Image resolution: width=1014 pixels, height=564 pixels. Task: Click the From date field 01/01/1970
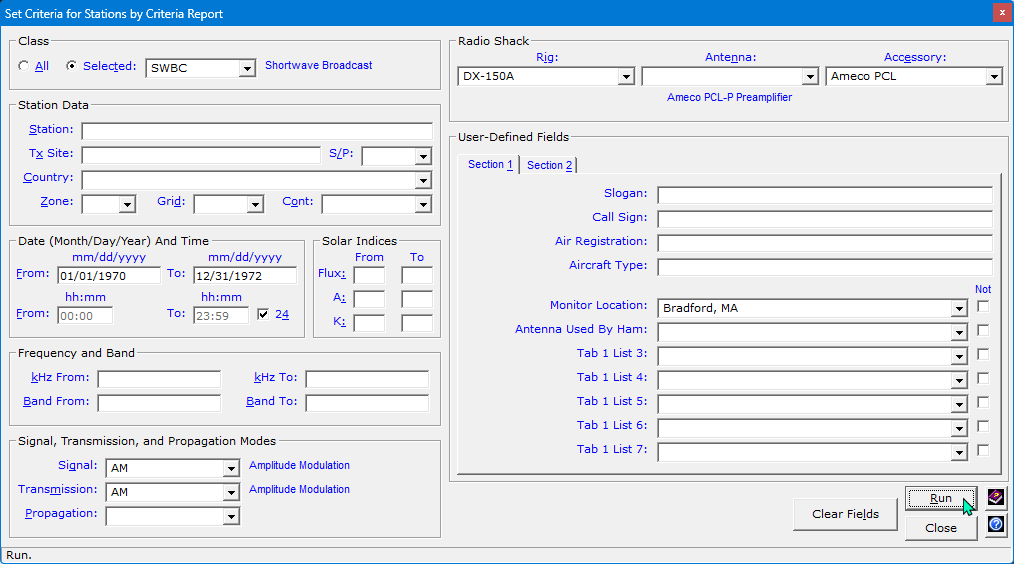point(108,275)
